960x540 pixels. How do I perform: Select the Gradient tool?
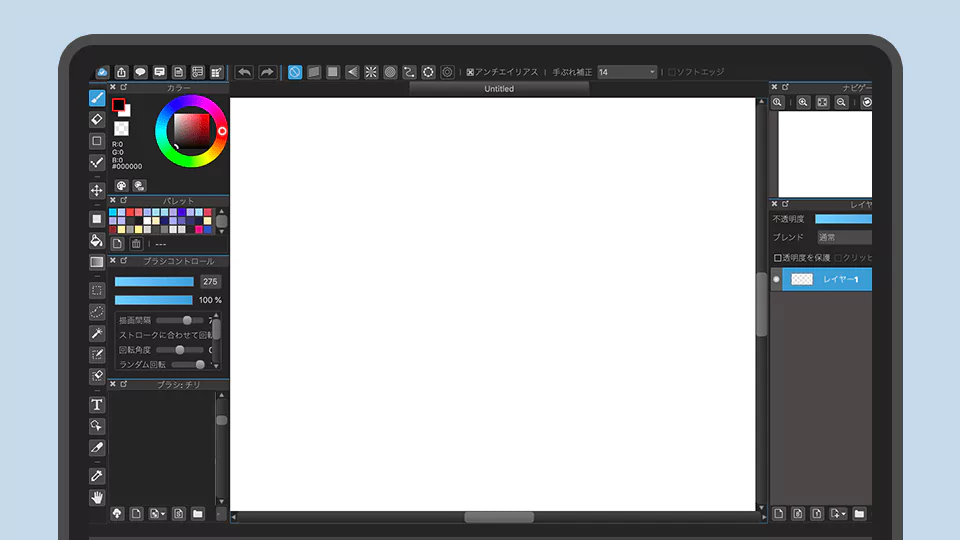[x=97, y=261]
